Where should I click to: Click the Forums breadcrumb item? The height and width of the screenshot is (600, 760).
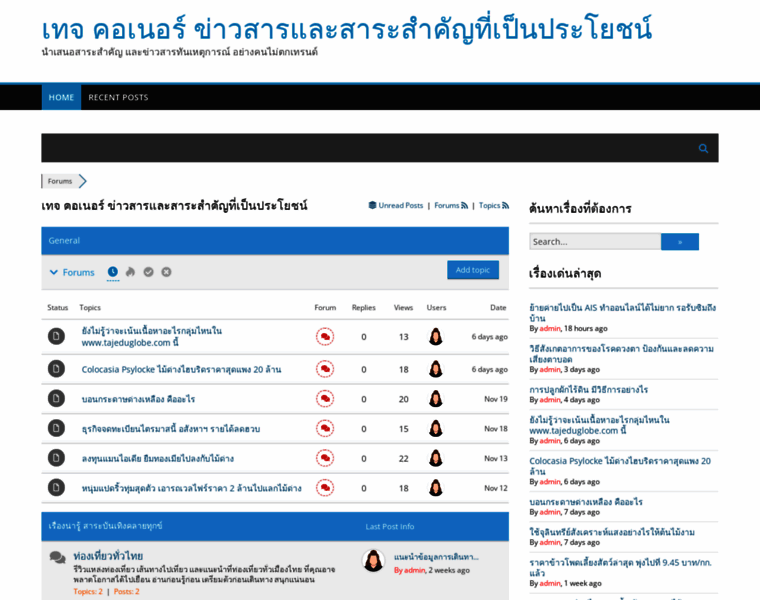60,181
